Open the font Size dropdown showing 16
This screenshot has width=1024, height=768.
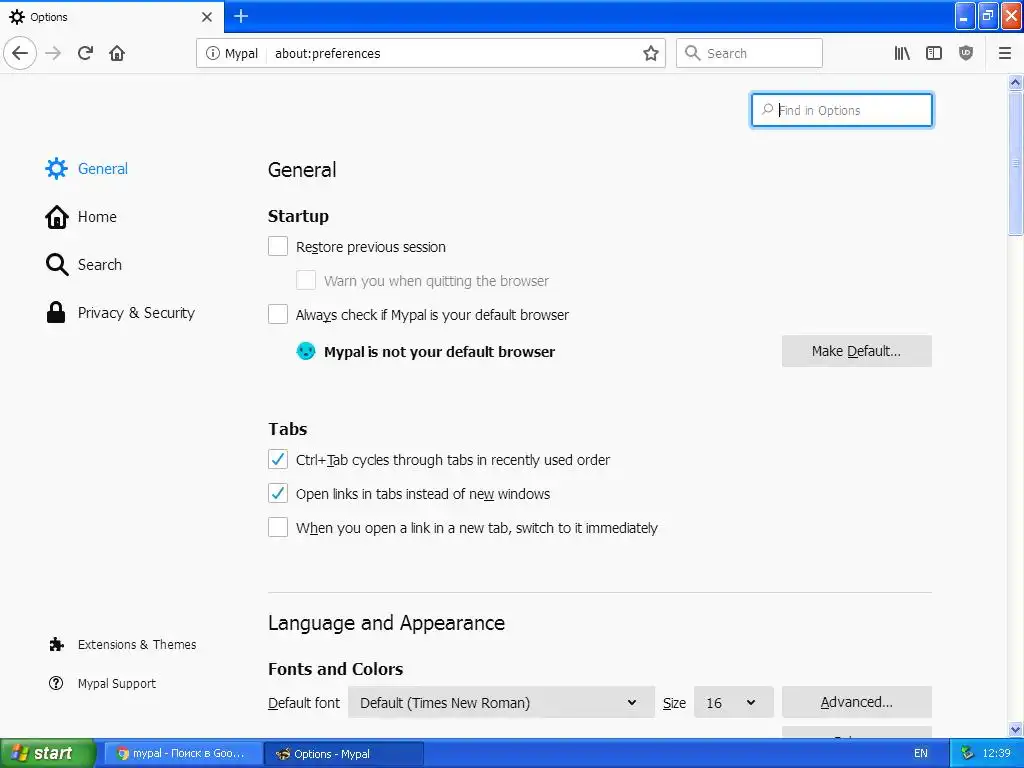point(733,703)
